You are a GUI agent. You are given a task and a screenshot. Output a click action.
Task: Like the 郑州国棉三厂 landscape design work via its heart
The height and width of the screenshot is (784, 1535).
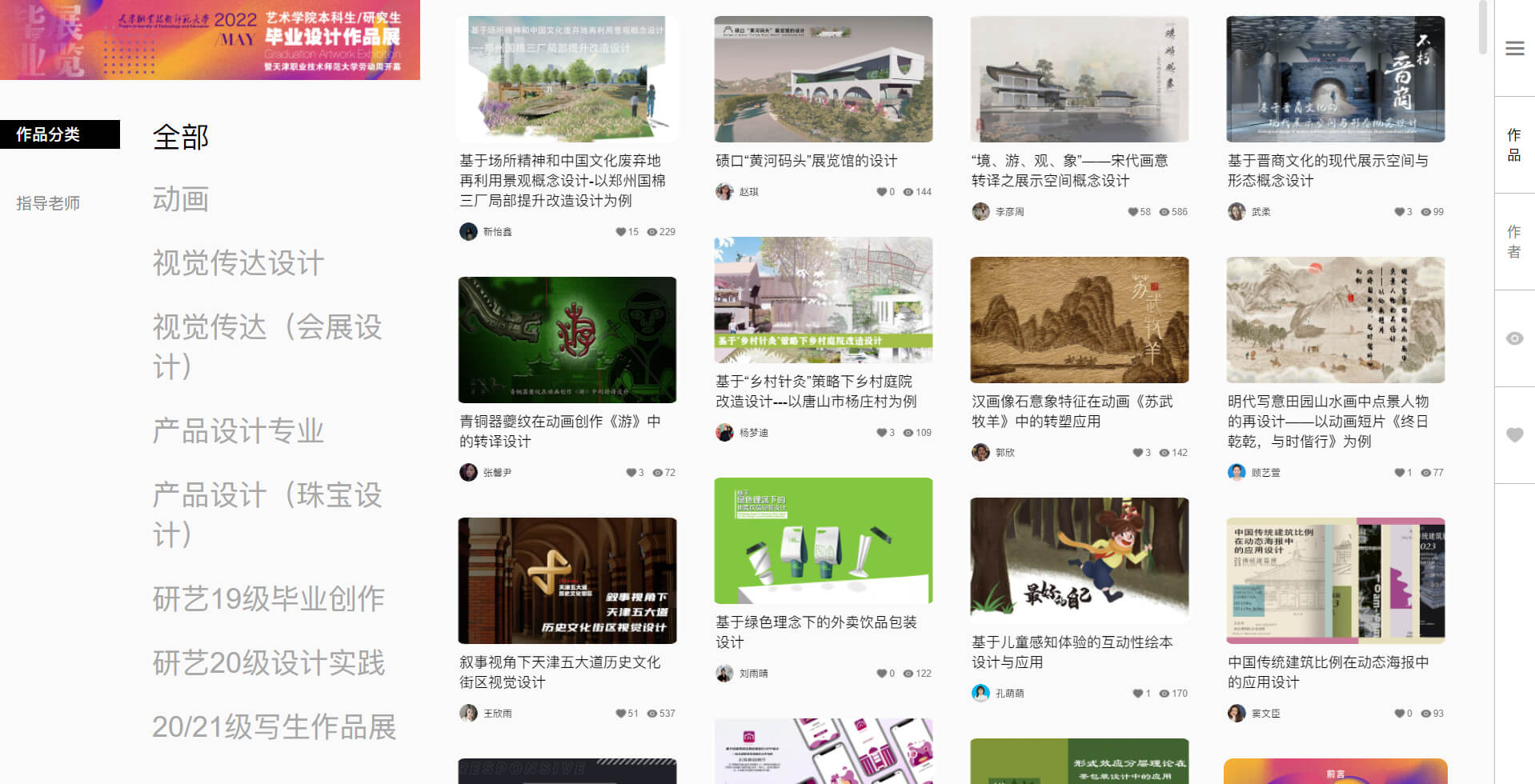(x=620, y=232)
